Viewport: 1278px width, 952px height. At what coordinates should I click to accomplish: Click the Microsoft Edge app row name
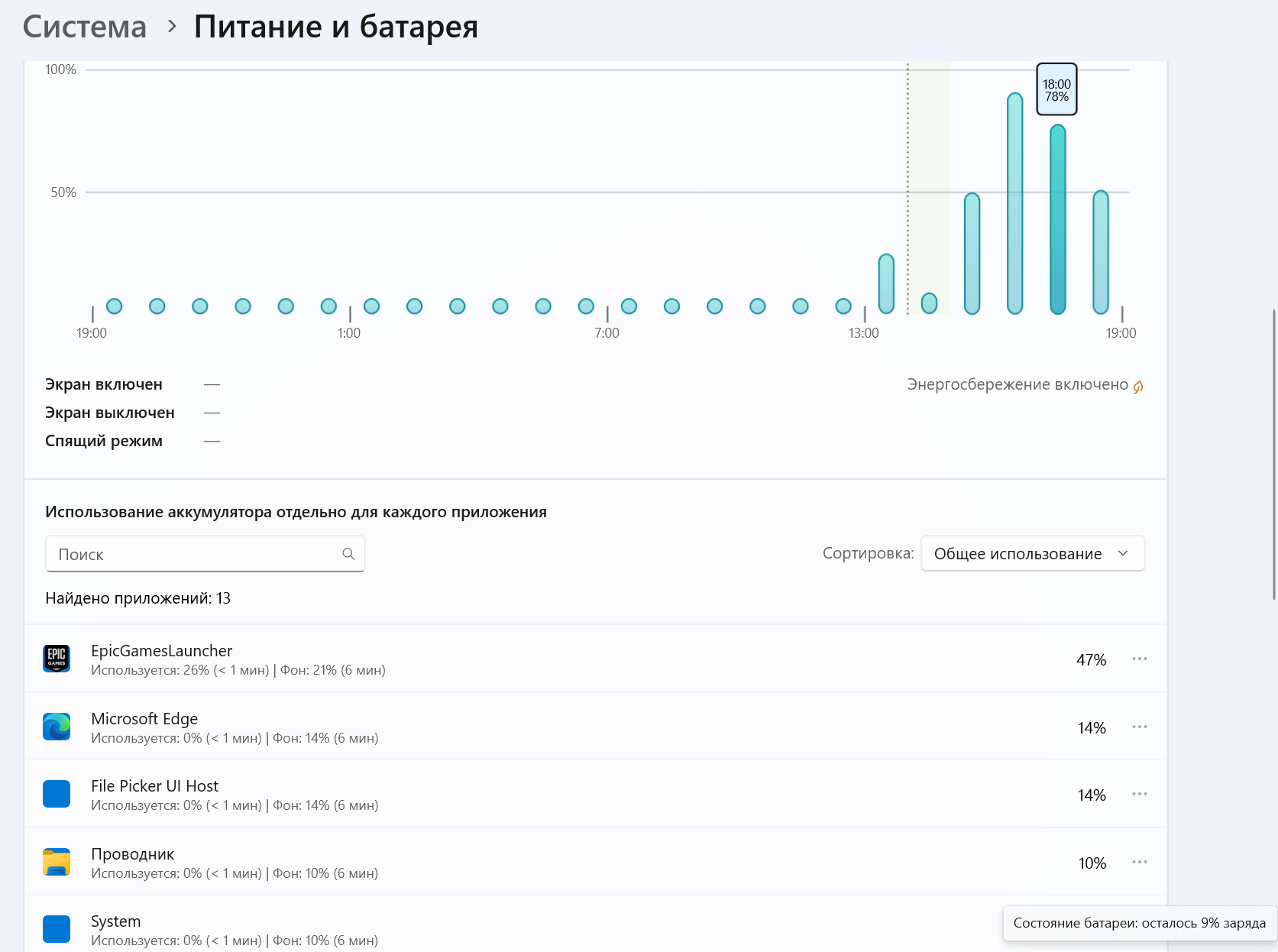(144, 719)
